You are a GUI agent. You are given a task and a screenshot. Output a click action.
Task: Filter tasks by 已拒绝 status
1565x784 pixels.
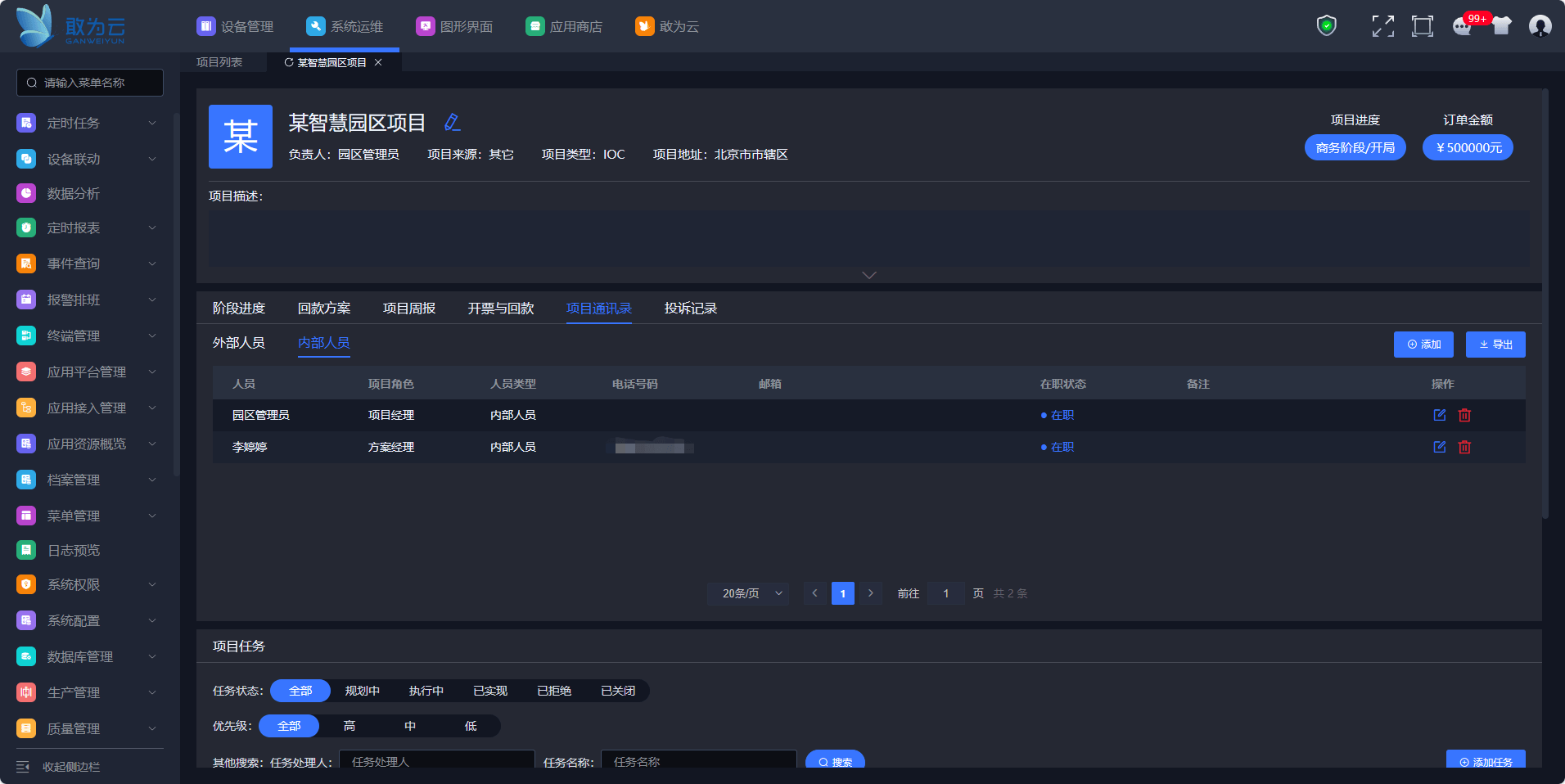tap(554, 691)
